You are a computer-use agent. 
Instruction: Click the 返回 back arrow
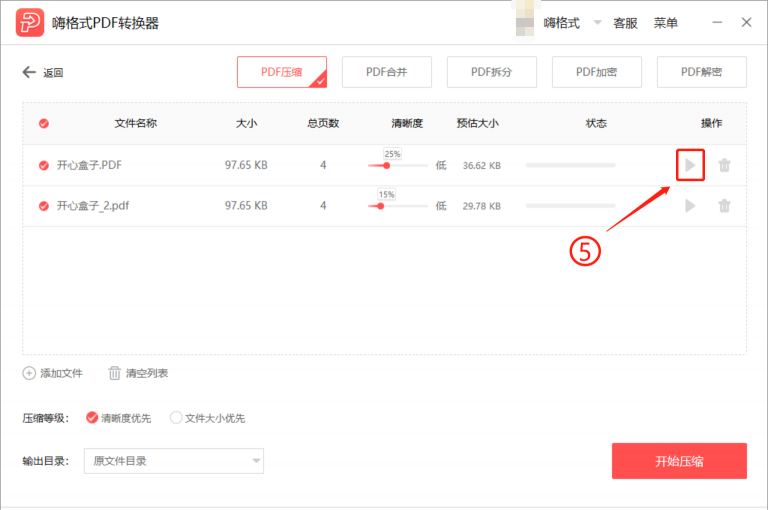point(29,73)
